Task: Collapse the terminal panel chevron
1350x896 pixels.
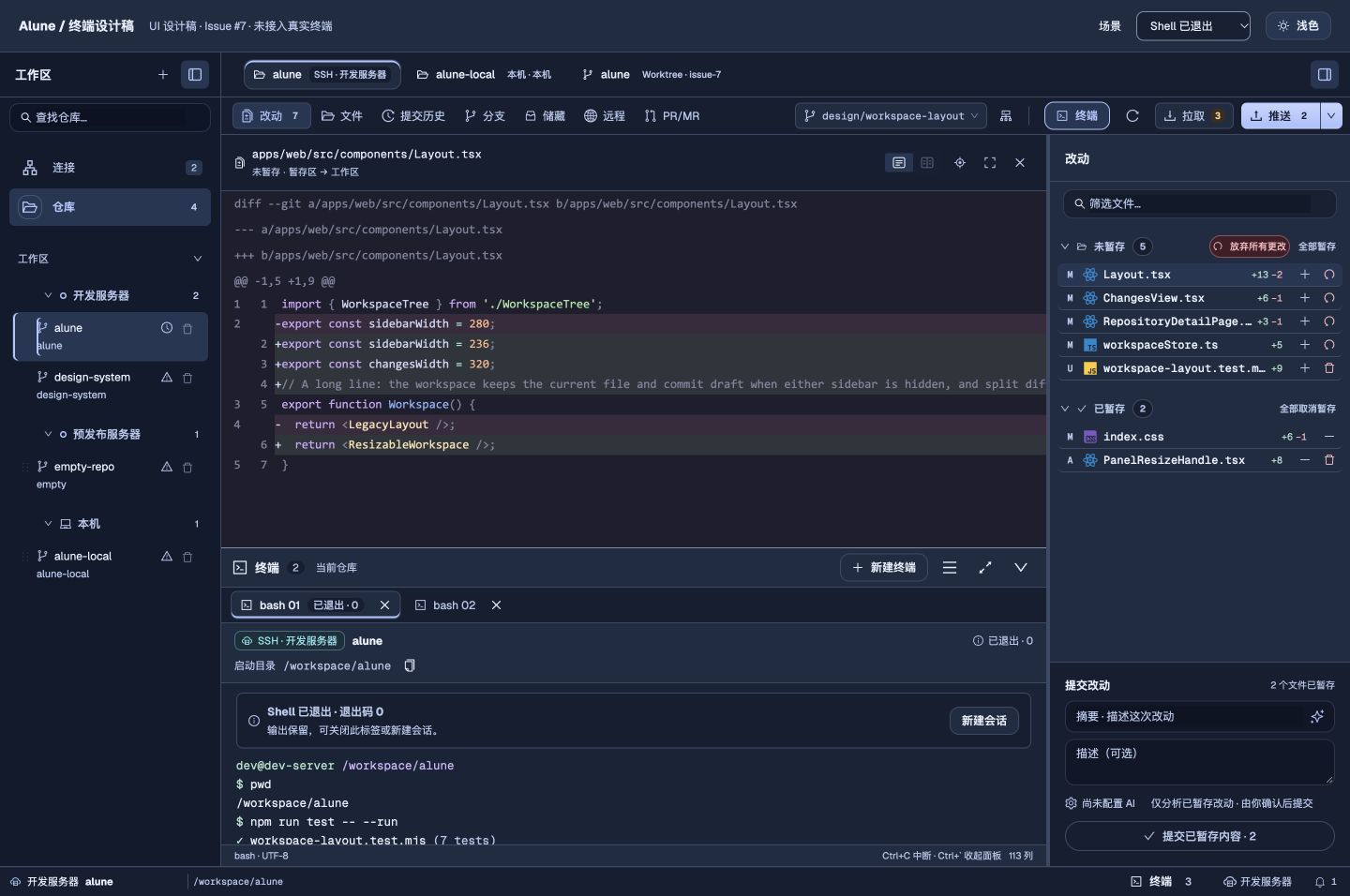Action: [1021, 567]
